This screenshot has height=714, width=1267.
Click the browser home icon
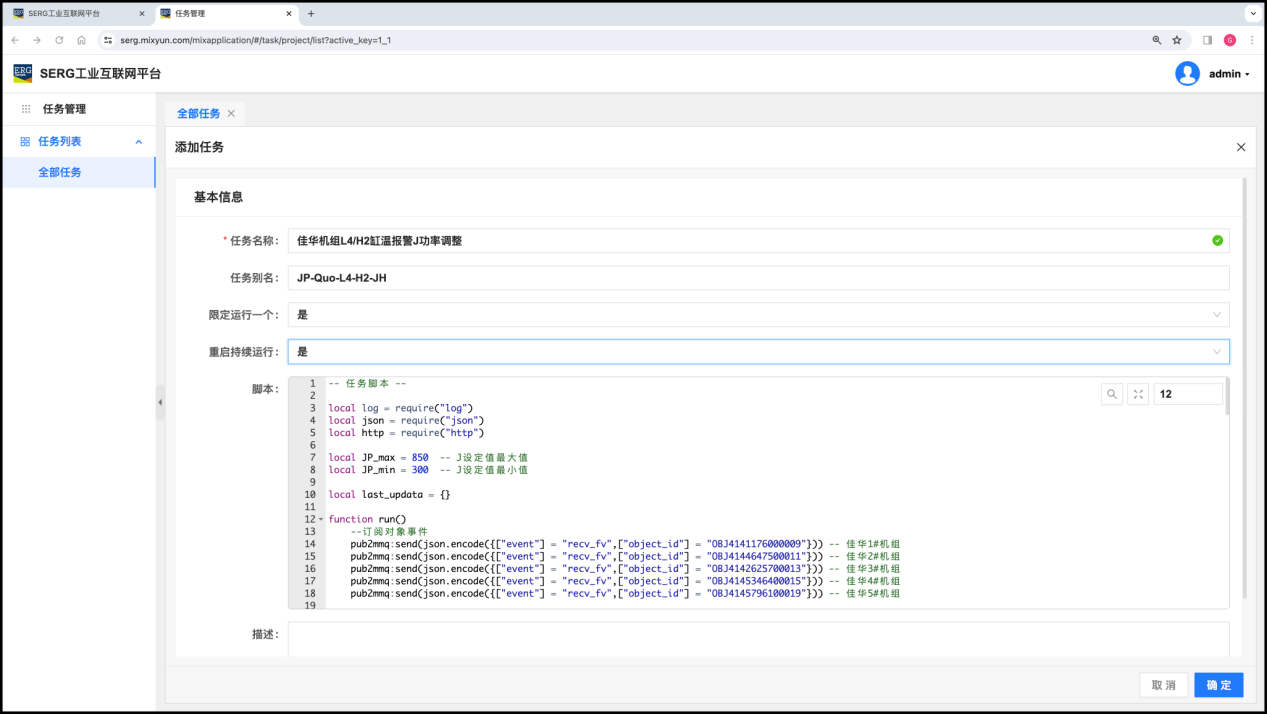point(82,40)
